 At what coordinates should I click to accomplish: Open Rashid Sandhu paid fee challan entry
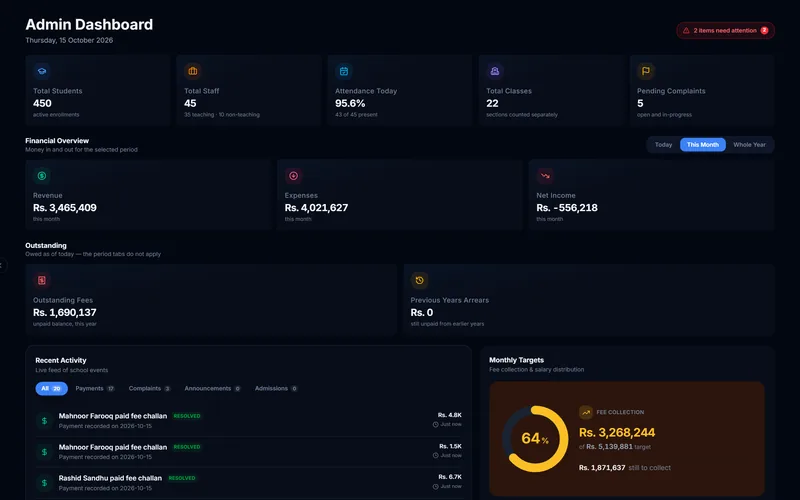click(x=249, y=483)
